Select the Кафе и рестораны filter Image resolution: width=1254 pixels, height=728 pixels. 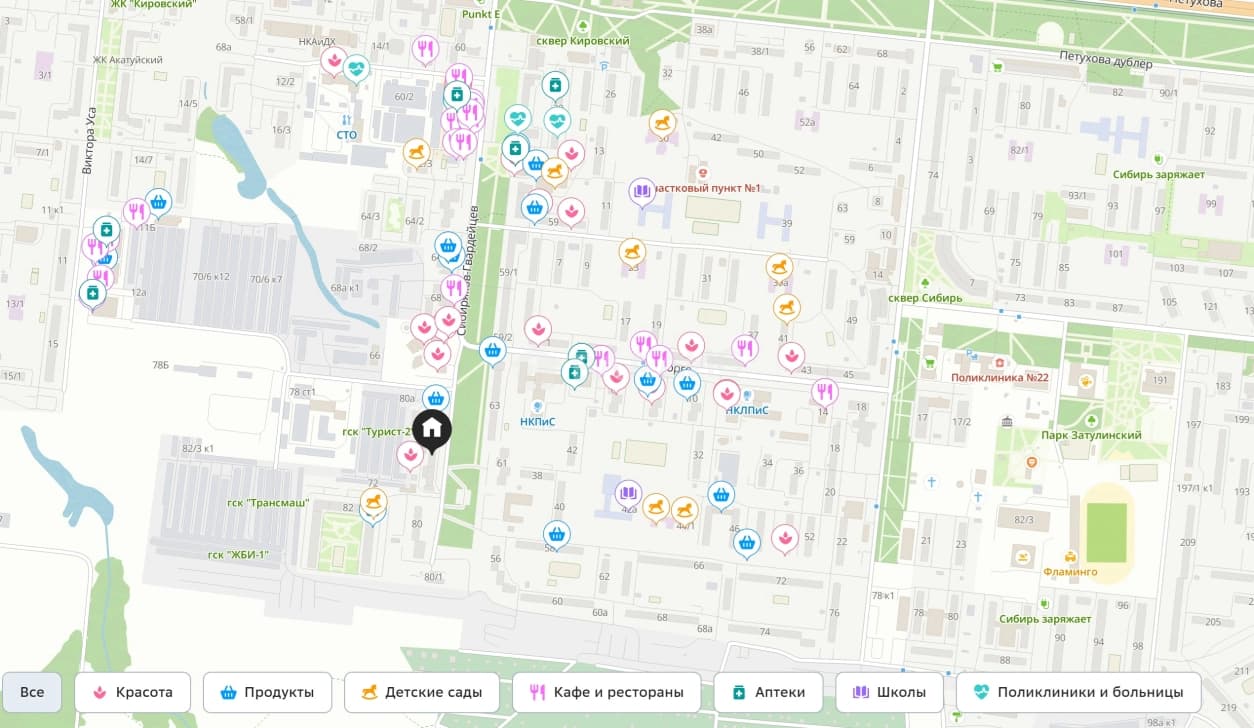607,692
